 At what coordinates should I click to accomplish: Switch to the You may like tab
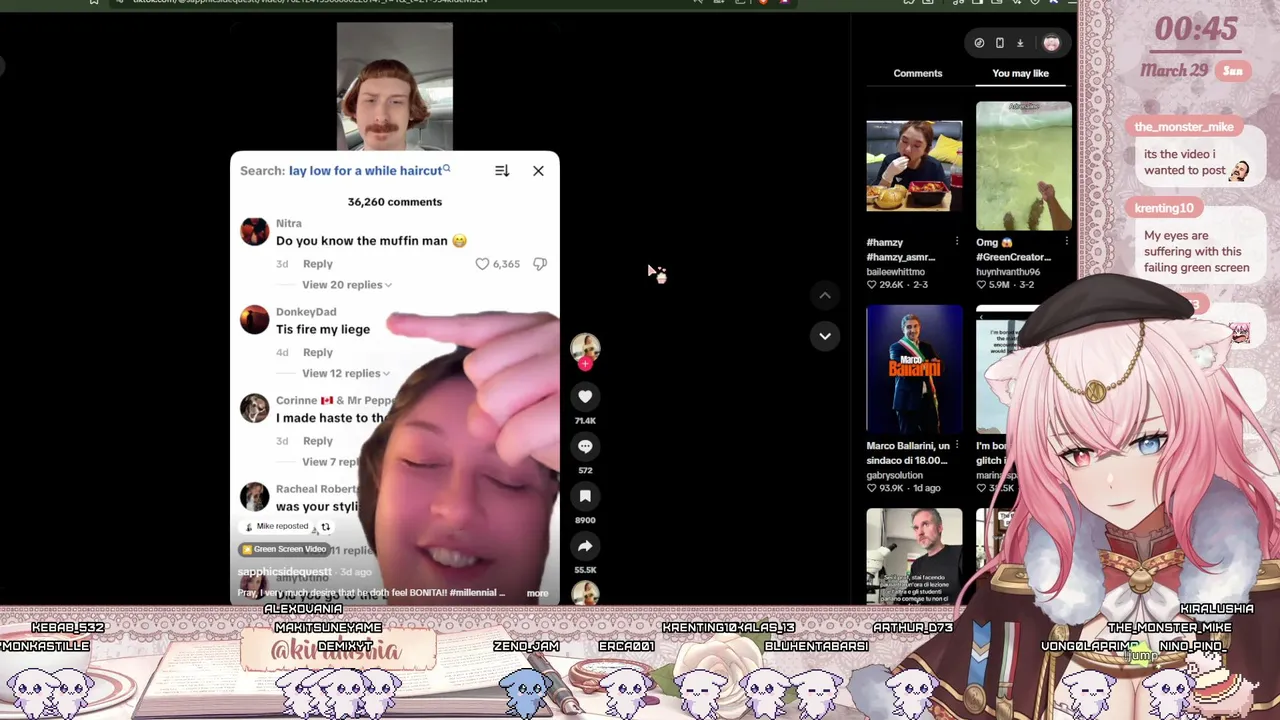point(1021,73)
